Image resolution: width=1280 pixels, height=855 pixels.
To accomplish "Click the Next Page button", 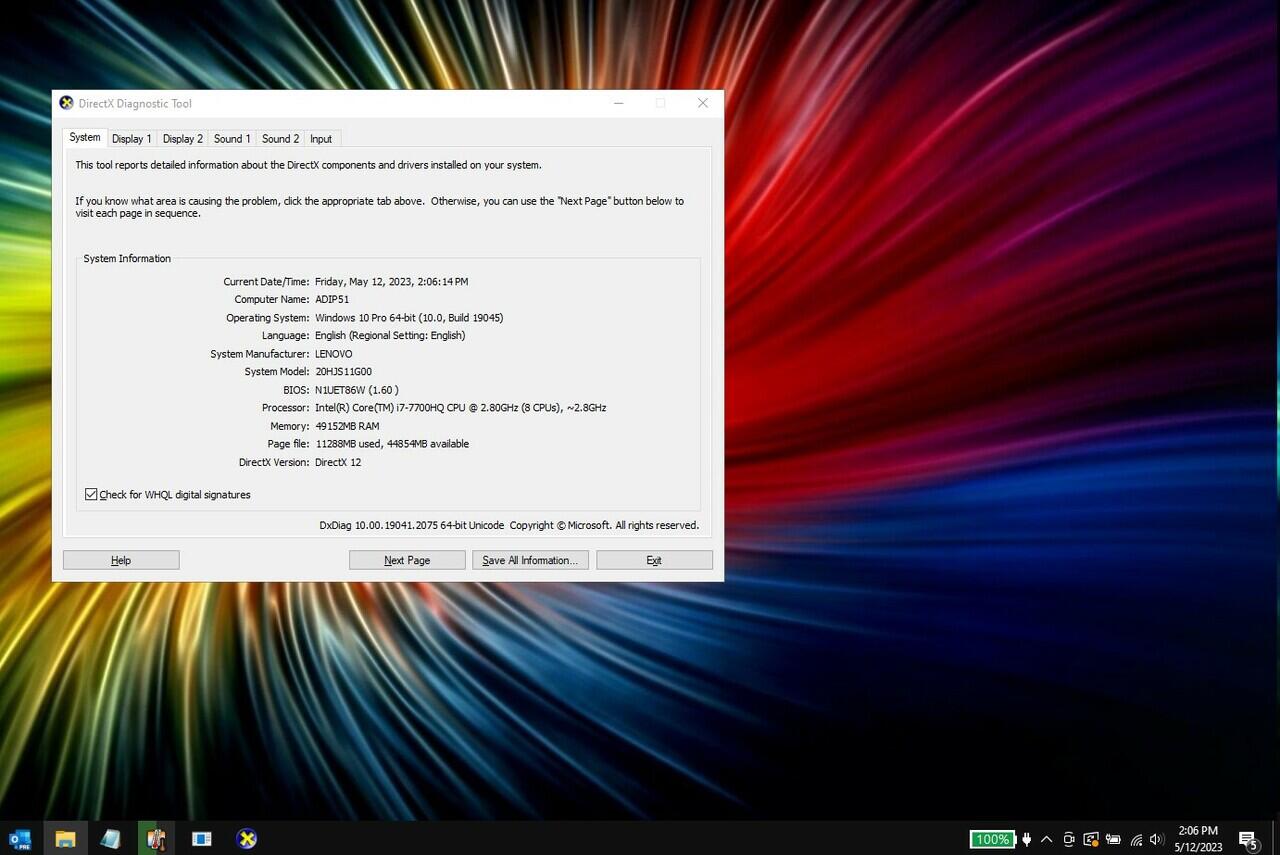I will coord(407,560).
